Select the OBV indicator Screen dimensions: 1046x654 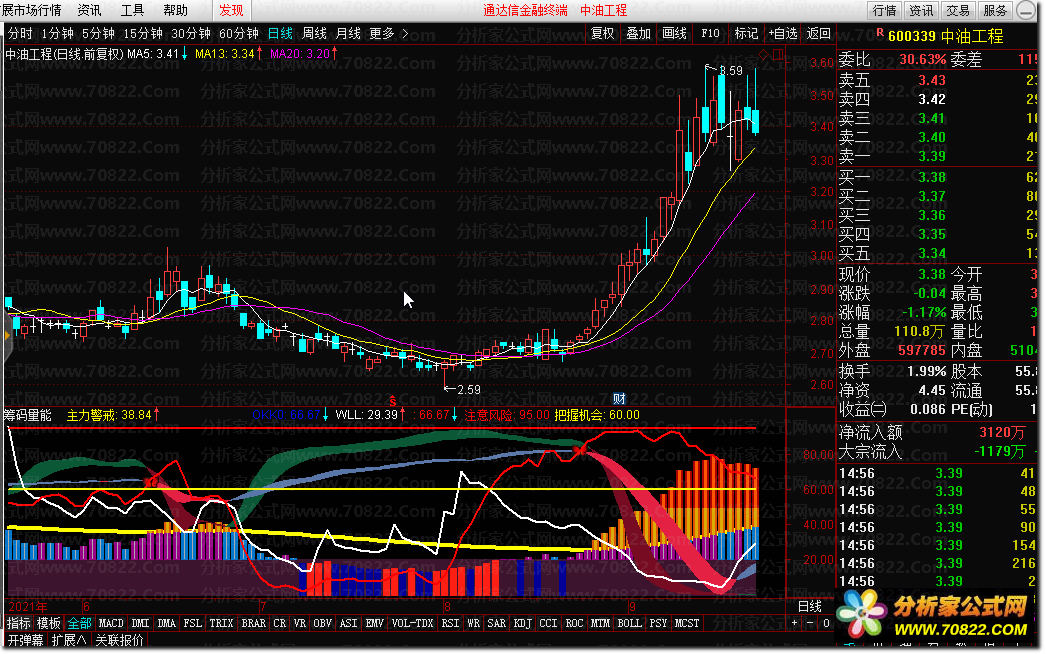322,623
